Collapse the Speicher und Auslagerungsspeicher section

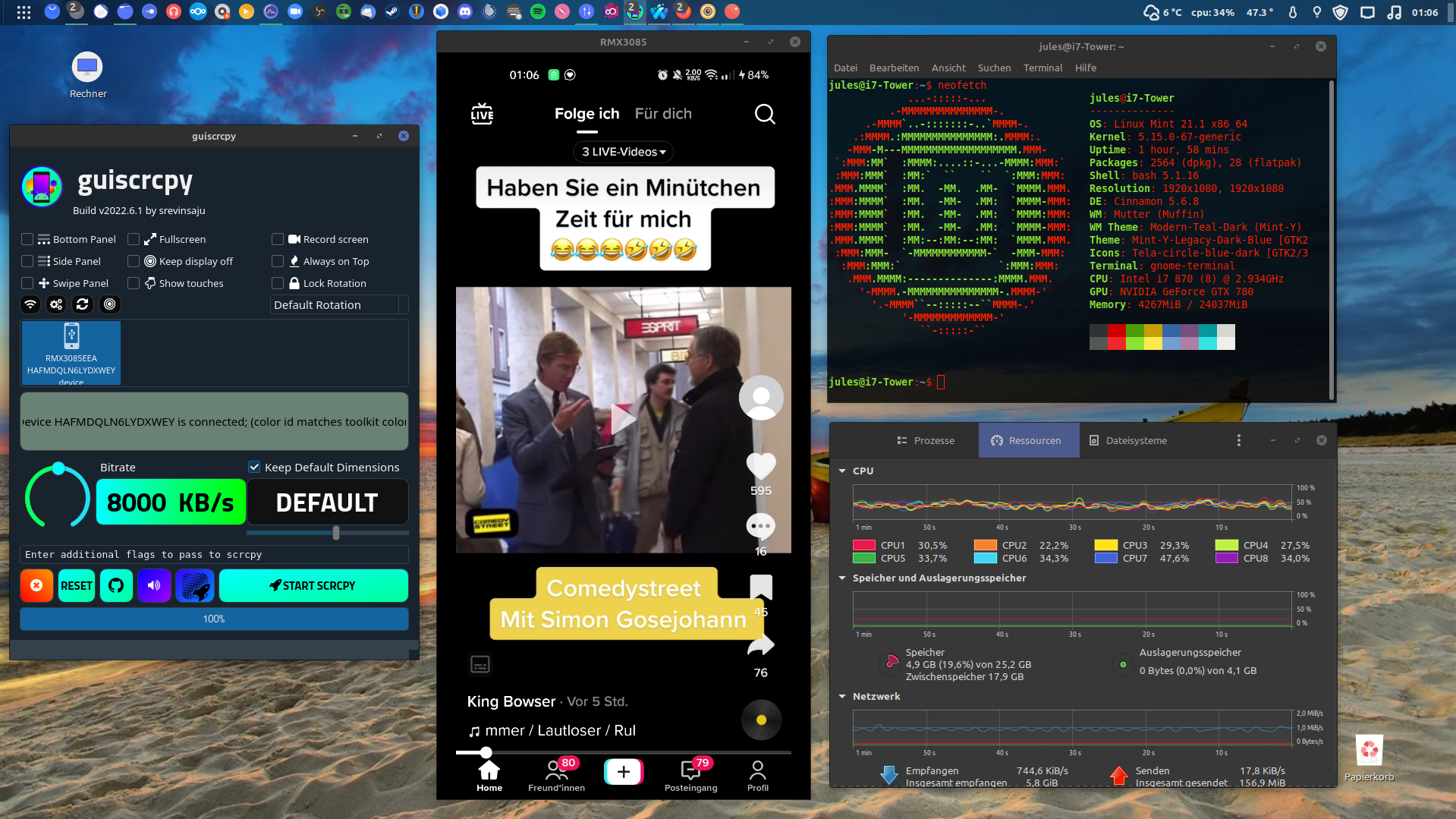842,578
